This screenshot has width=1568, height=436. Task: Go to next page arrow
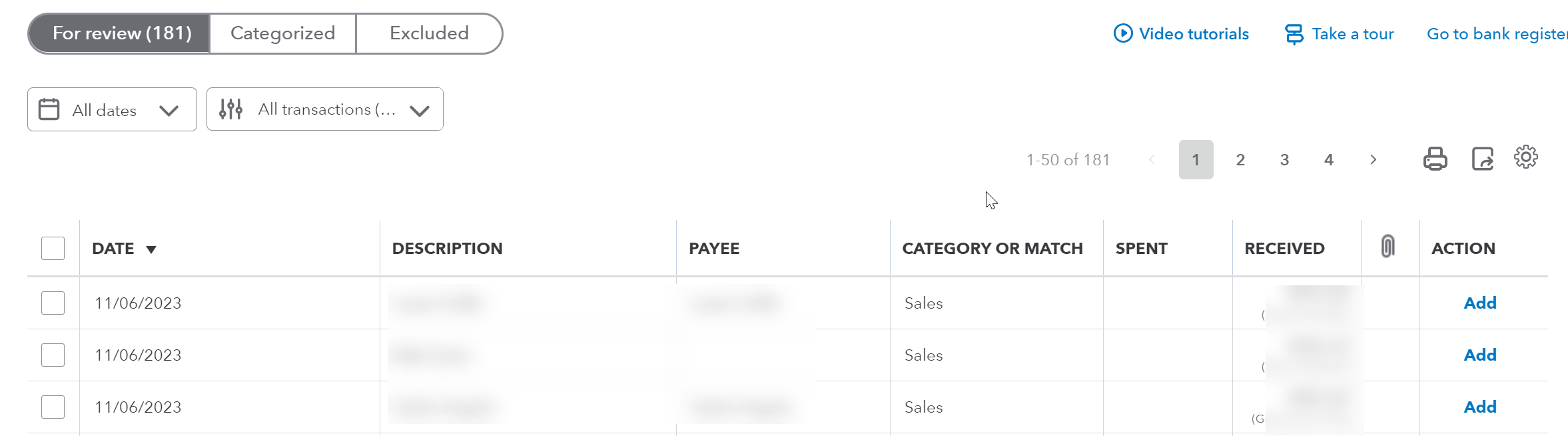point(1373,160)
